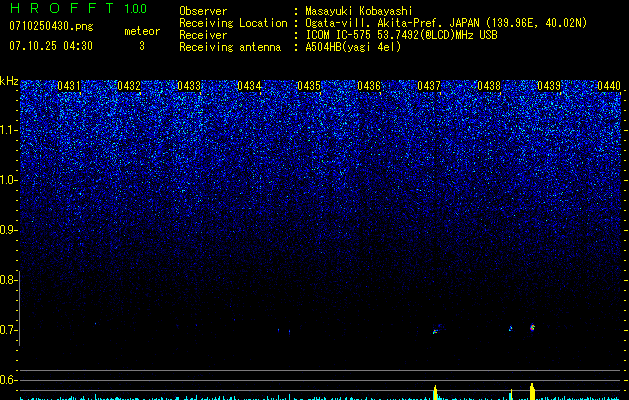Click the kHz axis unit label

pyautogui.click(x=9, y=81)
